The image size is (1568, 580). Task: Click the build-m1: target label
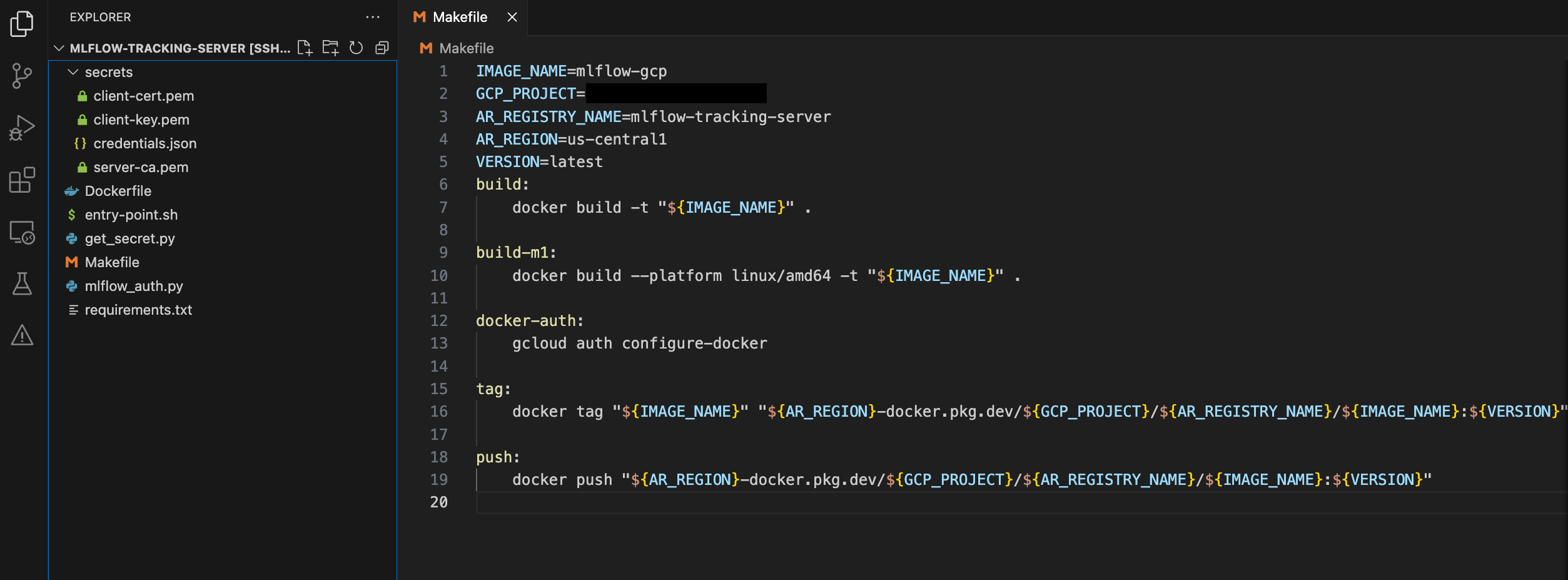pyautogui.click(x=516, y=252)
